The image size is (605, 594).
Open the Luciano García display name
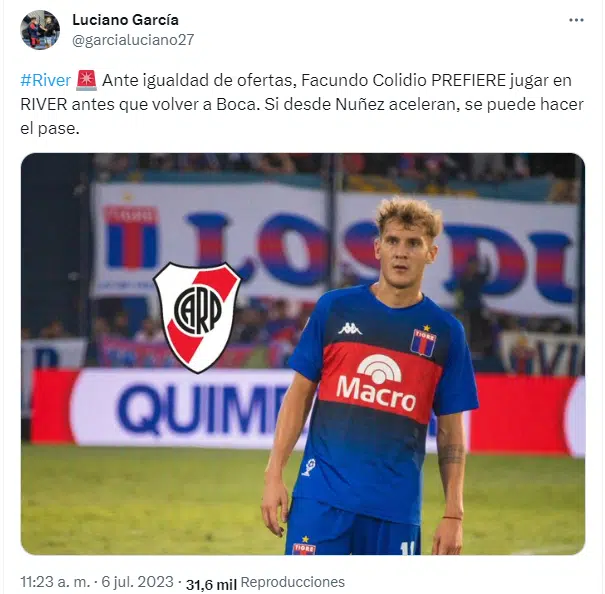[125, 20]
